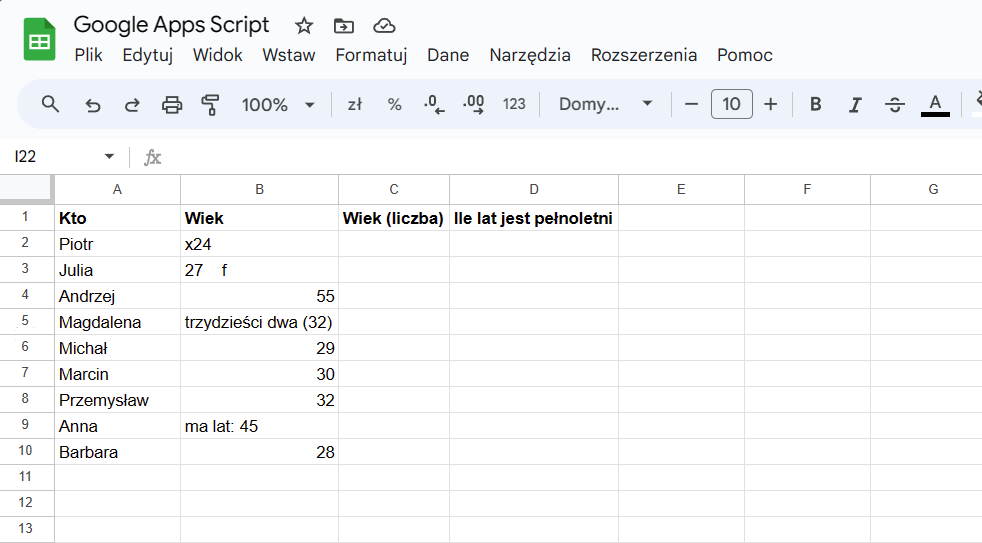Open the 123 number formats menu
Image resolution: width=982 pixels, height=543 pixels.
(514, 104)
